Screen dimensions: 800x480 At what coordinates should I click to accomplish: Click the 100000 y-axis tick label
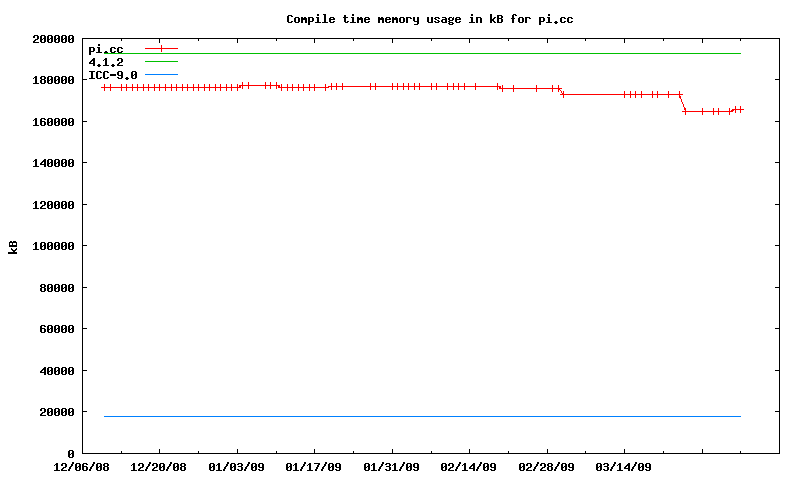click(54, 246)
